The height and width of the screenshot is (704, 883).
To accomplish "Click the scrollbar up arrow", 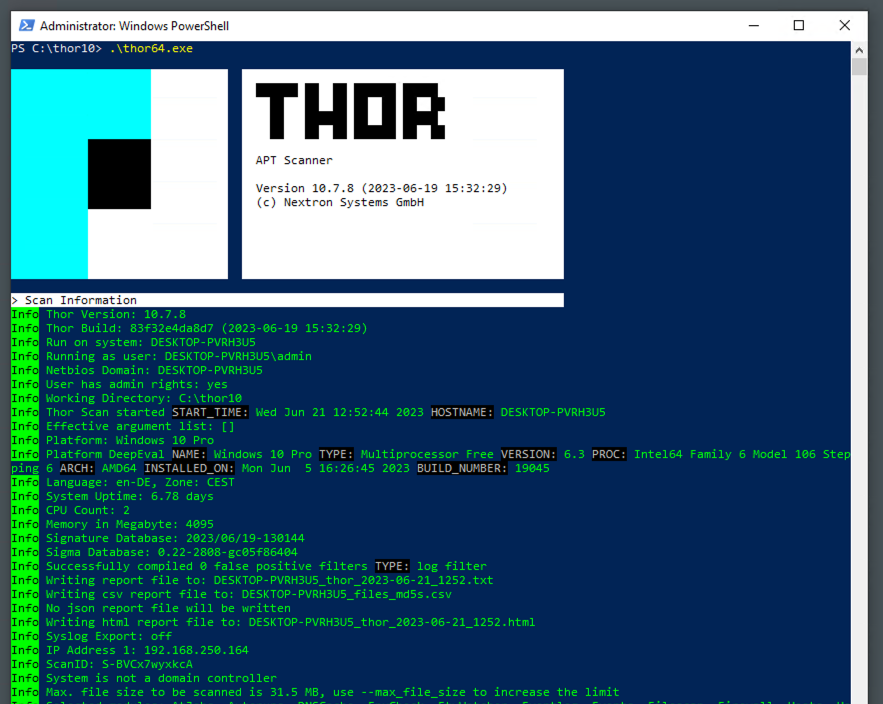I will click(x=859, y=49).
